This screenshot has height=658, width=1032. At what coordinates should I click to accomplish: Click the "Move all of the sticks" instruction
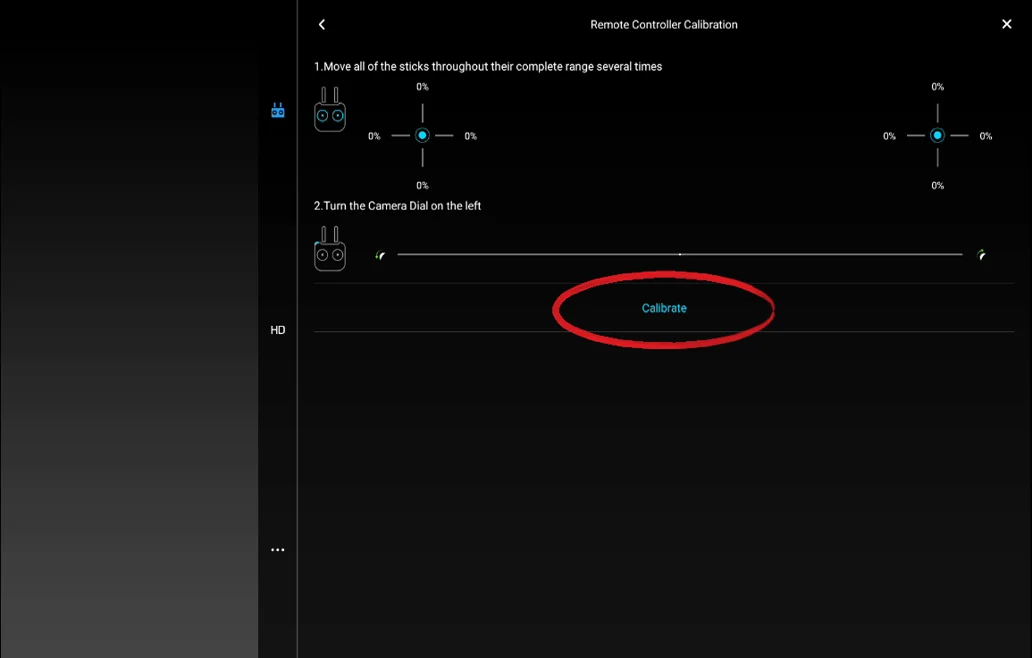click(488, 66)
